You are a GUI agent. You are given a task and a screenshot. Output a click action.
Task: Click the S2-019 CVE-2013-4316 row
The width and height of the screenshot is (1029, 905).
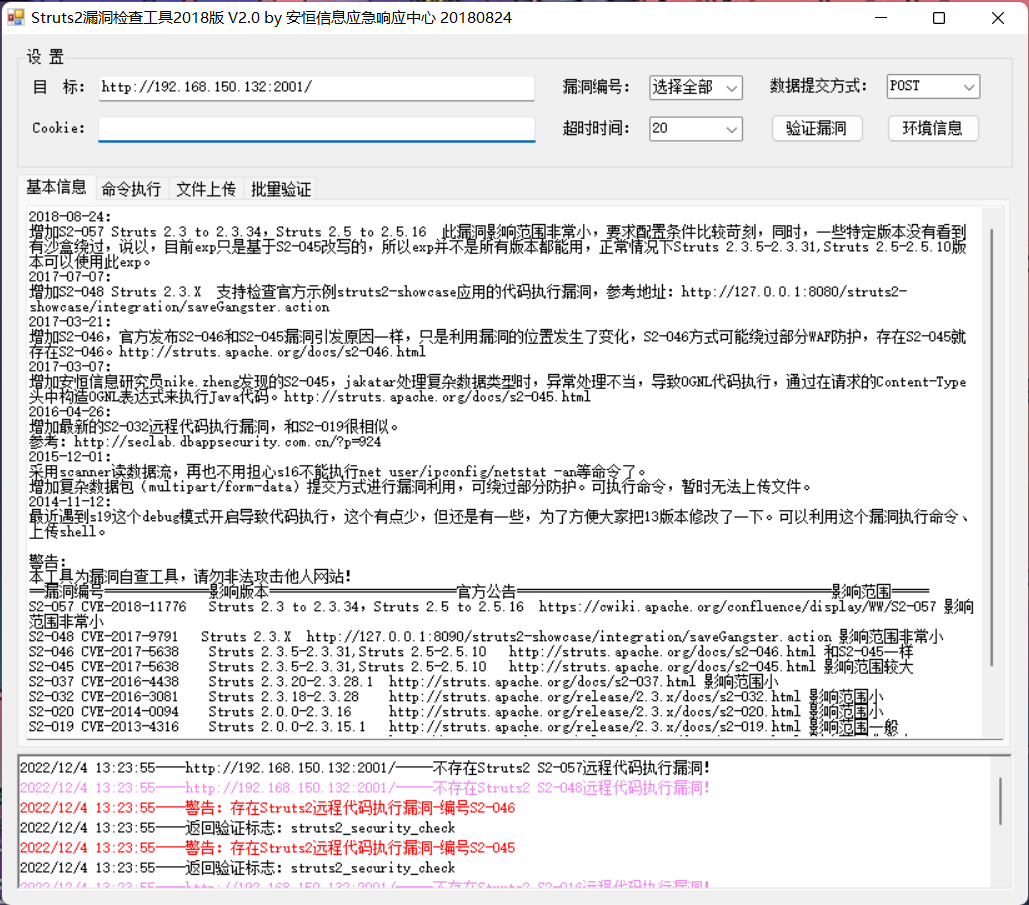pos(464,727)
